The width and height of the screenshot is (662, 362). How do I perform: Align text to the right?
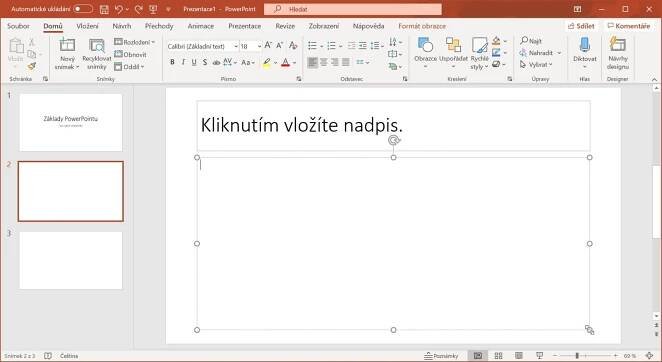(x=335, y=63)
